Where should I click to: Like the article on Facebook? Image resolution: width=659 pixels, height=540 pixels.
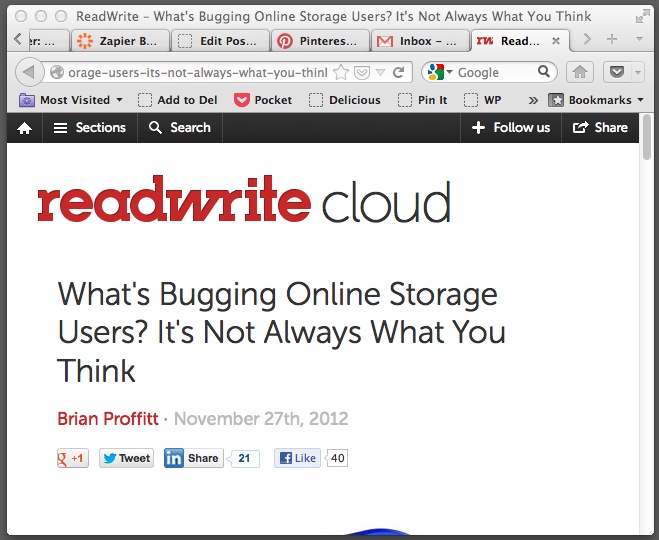coord(298,458)
